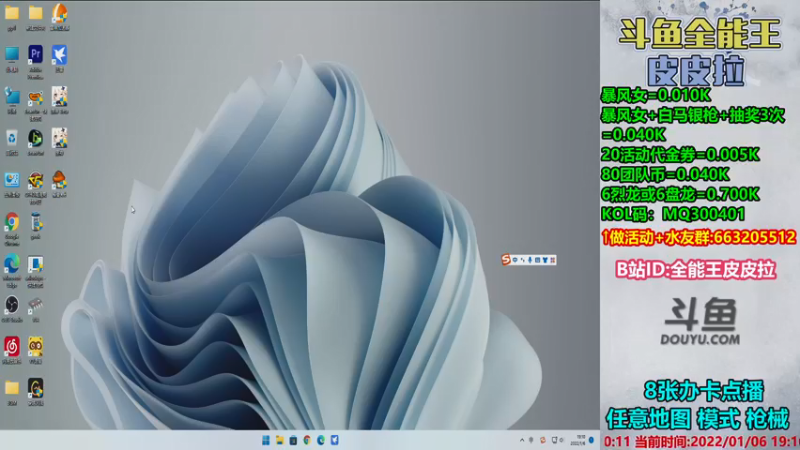Open the blue-white shortcut beside desktop Edge
This screenshot has height=450, width=800.
(x=35, y=264)
